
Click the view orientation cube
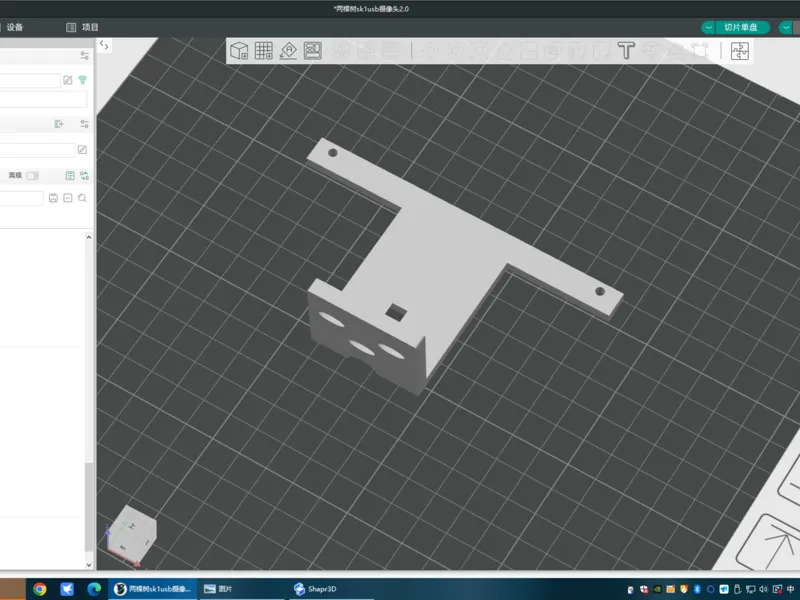(x=132, y=534)
